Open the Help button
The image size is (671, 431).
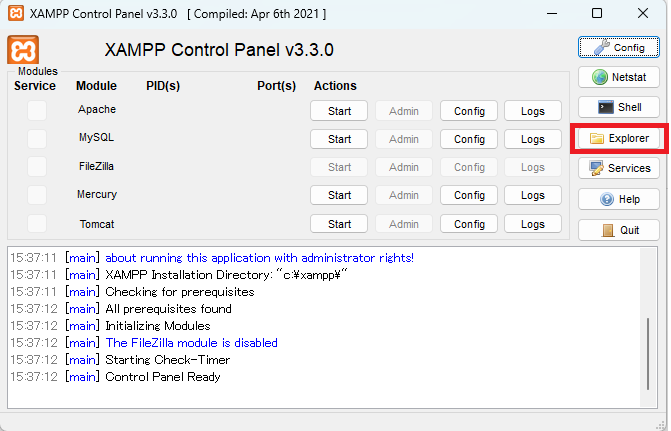[618, 199]
